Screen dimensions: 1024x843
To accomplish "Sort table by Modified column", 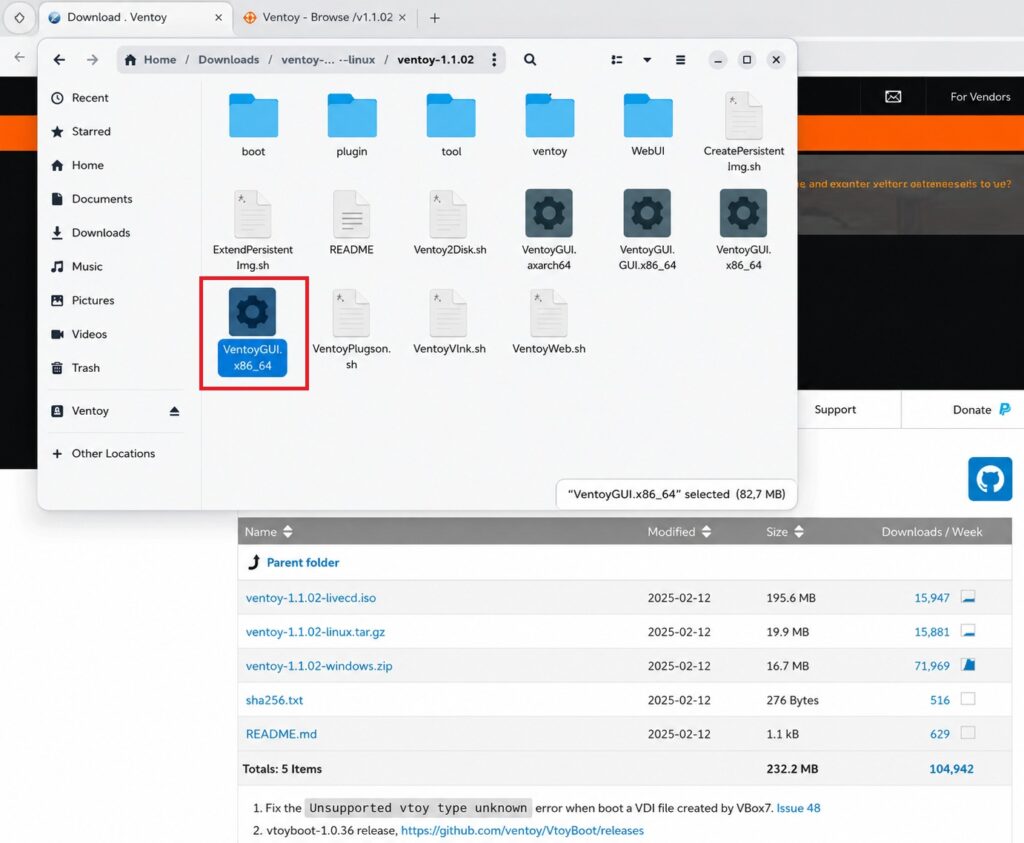I will [679, 532].
